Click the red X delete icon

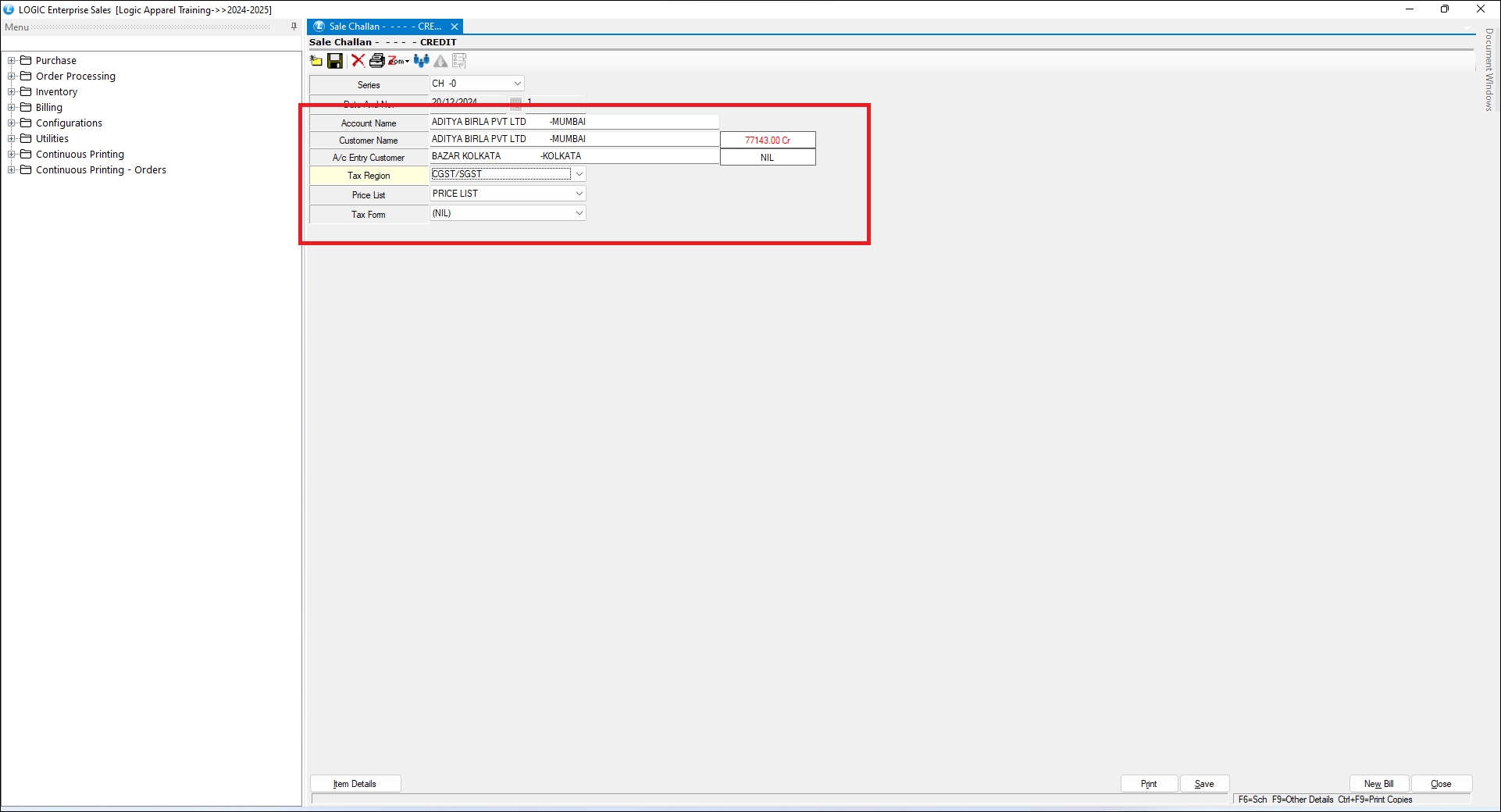(358, 61)
